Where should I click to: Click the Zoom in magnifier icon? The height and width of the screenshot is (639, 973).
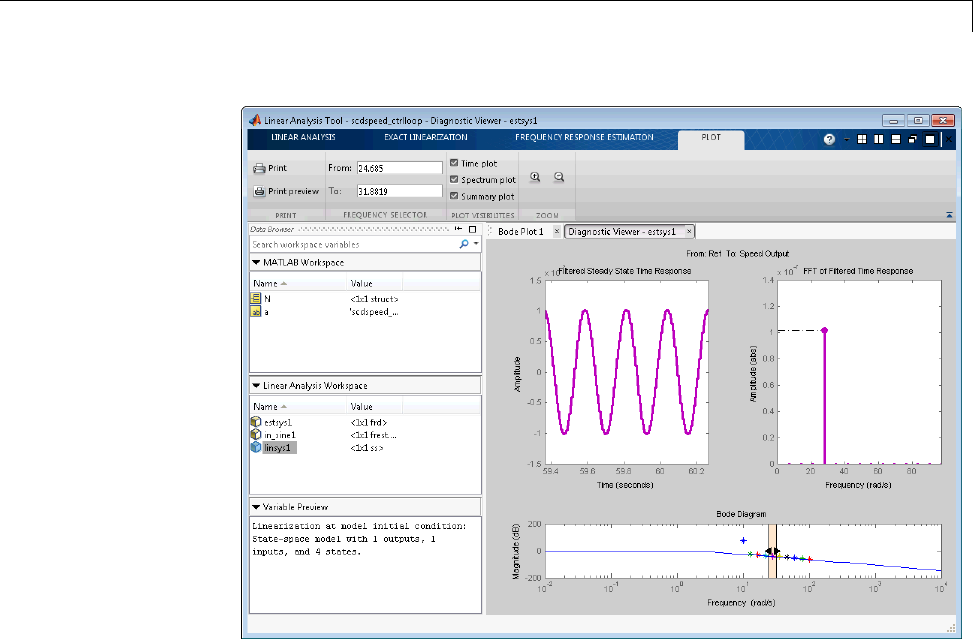536,176
